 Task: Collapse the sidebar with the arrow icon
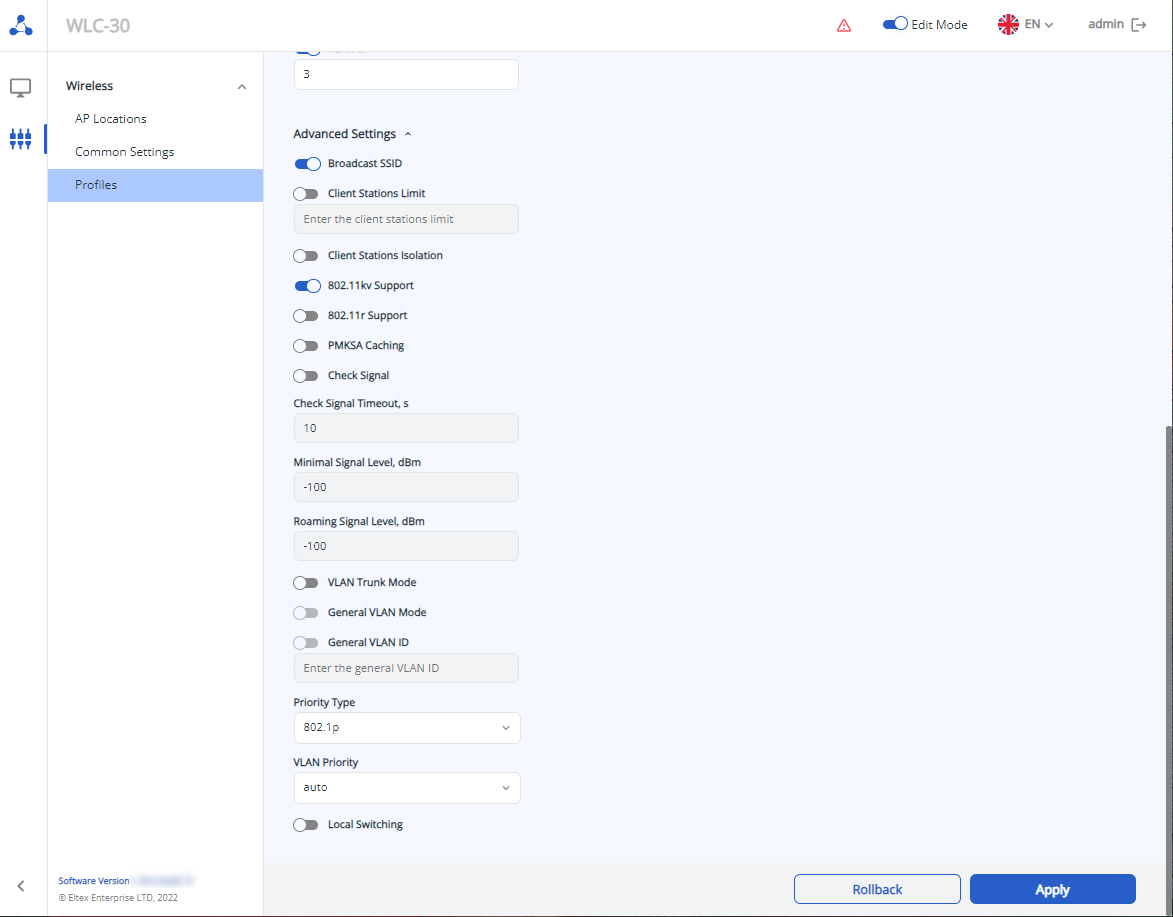click(x=21, y=886)
